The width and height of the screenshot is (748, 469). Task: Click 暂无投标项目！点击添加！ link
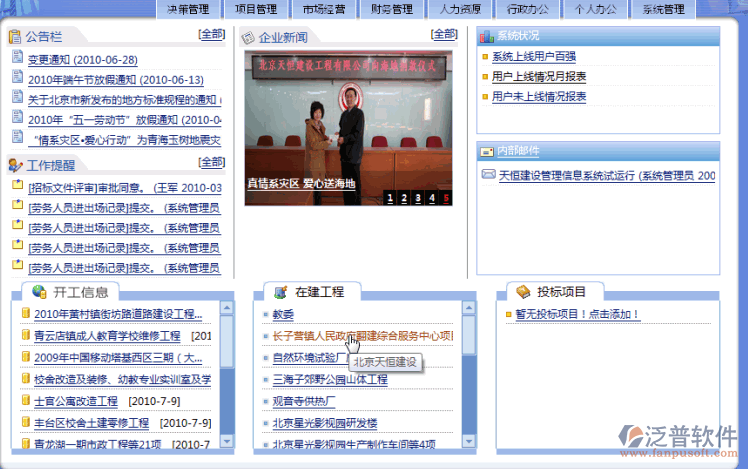pos(577,314)
